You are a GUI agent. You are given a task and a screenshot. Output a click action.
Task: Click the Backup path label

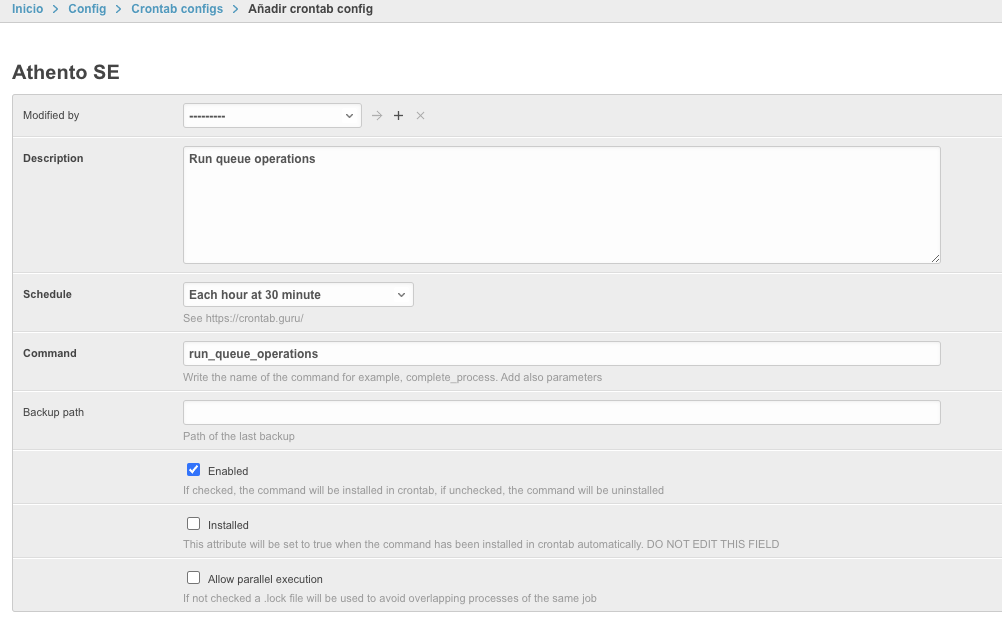[53, 412]
